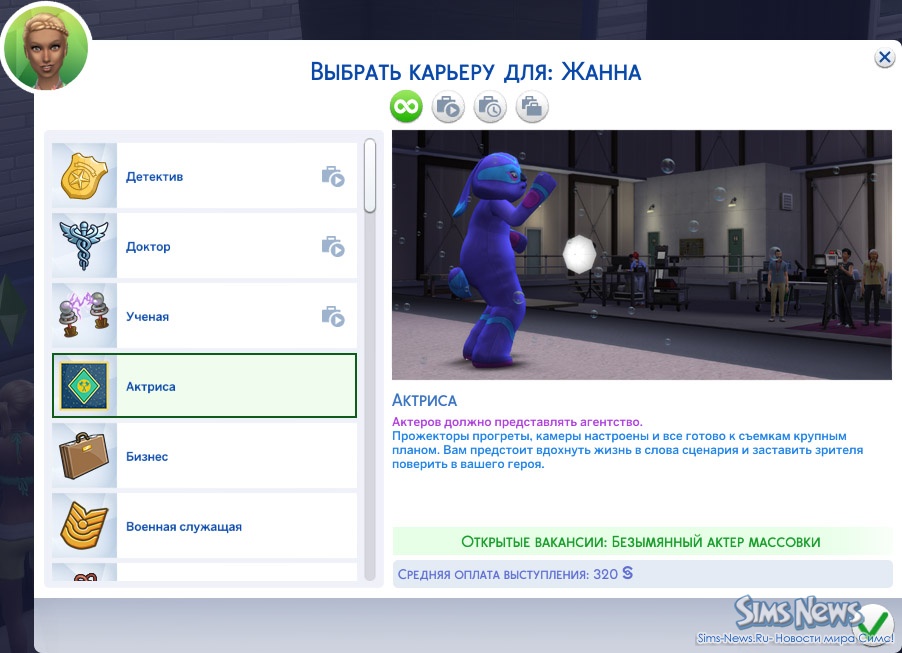Click the active-career briefcase icon beside Доктор
Viewport: 902px width, 653px height.
(333, 247)
